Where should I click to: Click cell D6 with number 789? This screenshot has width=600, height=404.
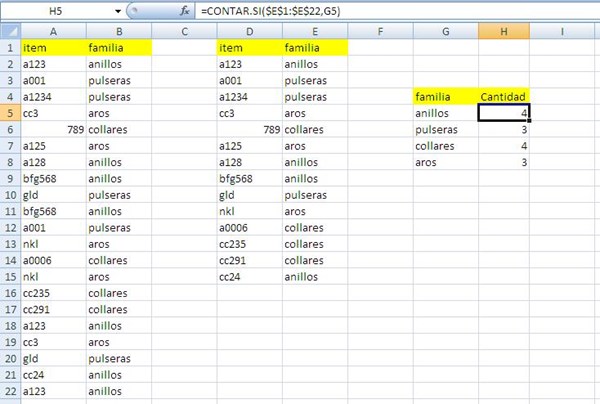coord(250,130)
